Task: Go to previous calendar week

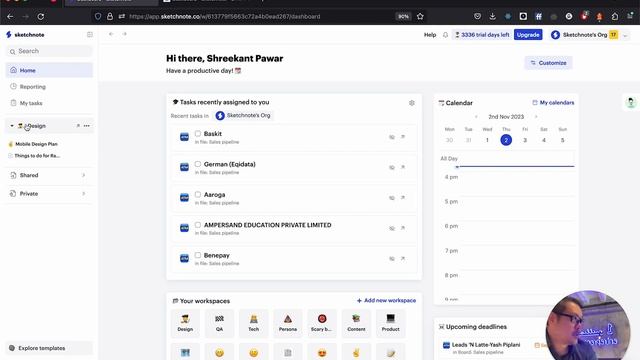Action: coord(476,117)
